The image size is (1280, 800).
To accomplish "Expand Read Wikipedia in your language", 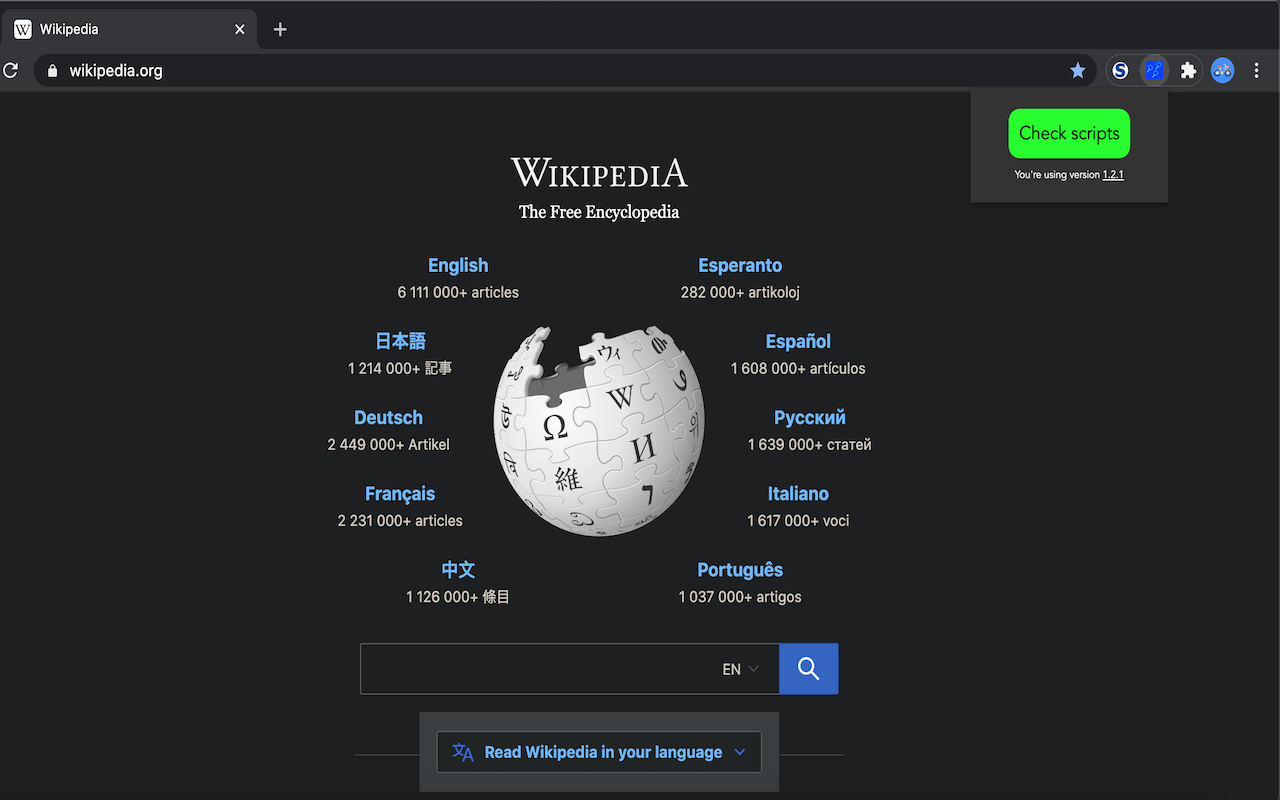I will tap(599, 752).
